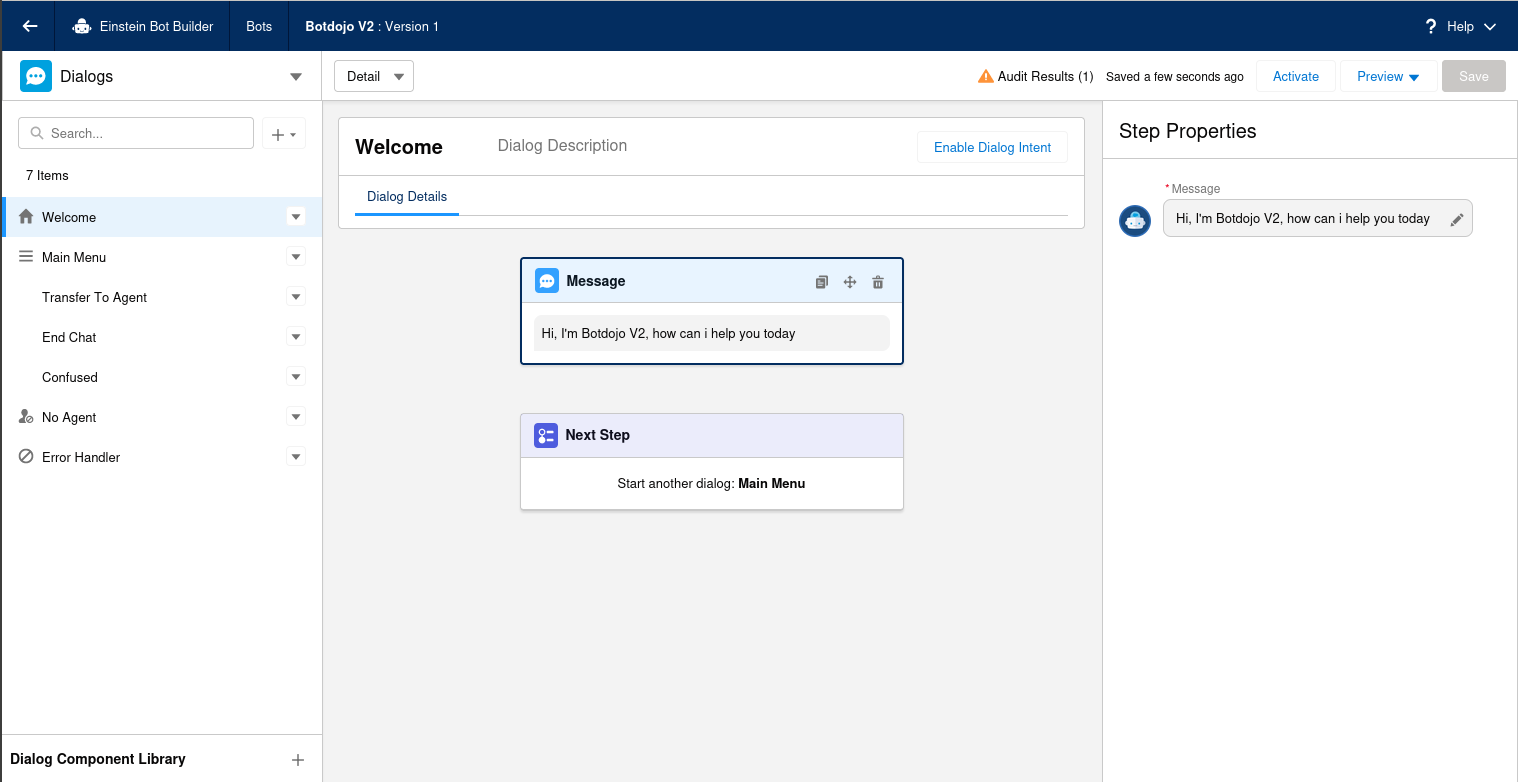
Task: Click the bot avatar in Step Properties
Action: [x=1135, y=221]
